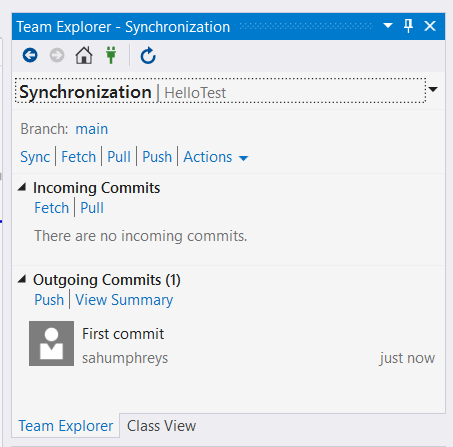This screenshot has height=447, width=453.
Task: Collapse the Incoming Commits section
Action: (22, 187)
